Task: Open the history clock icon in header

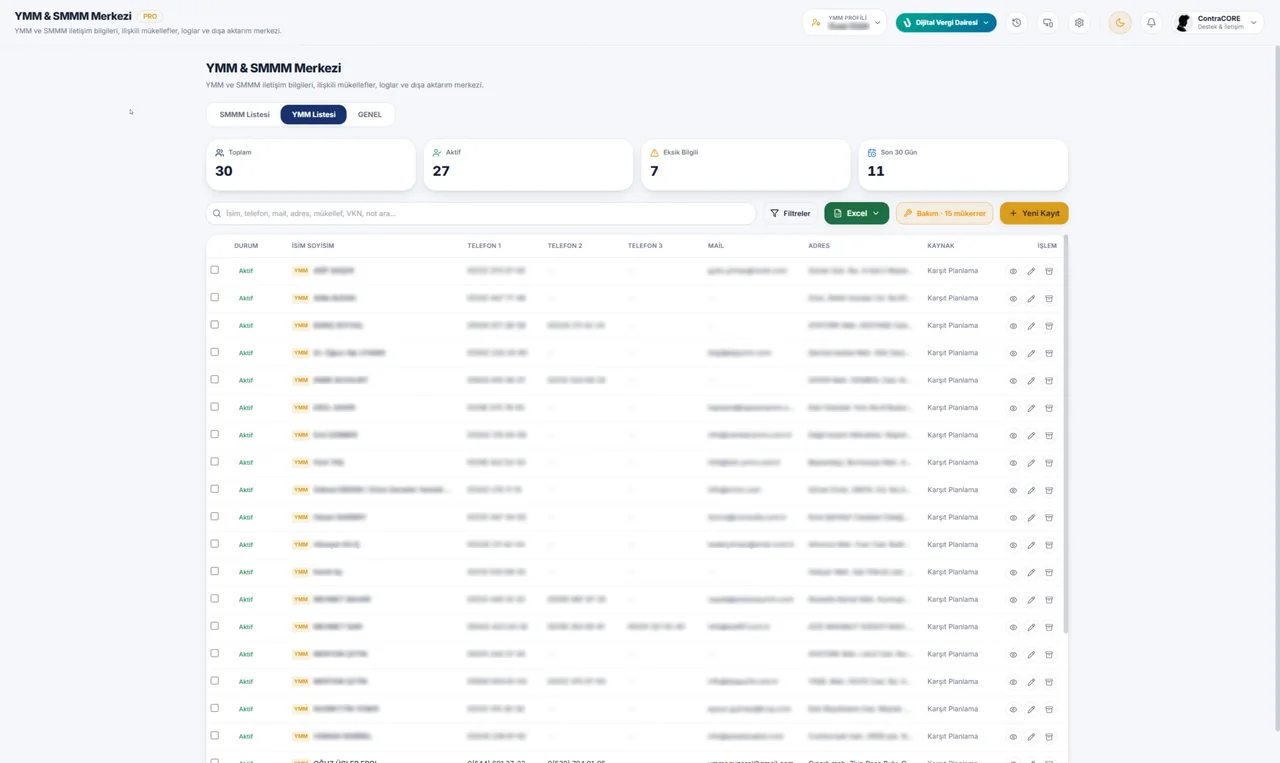Action: coord(1017,23)
